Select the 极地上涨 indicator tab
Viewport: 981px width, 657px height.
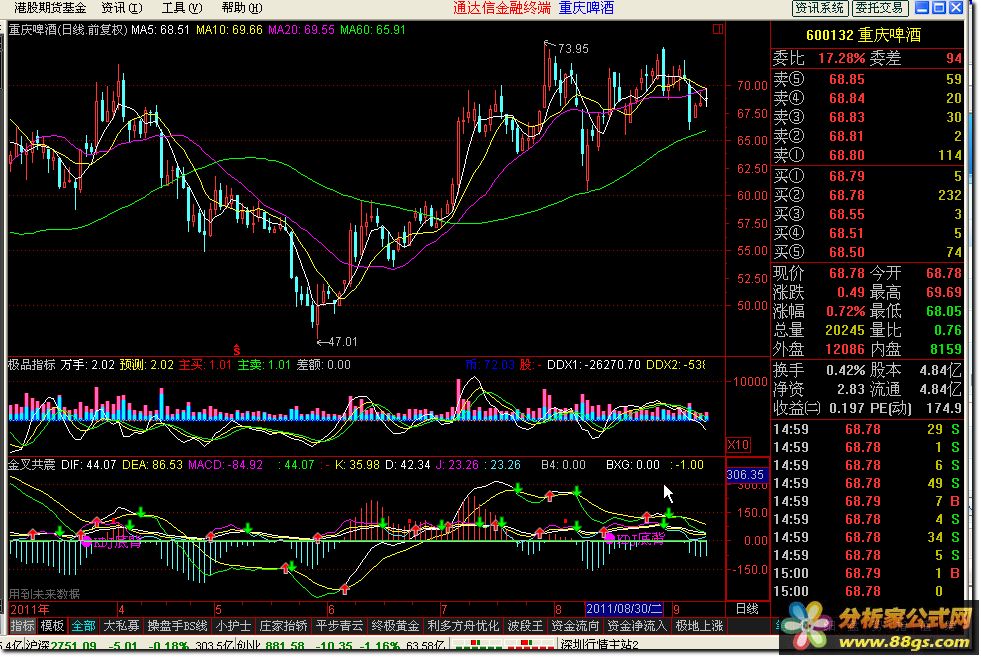click(x=699, y=626)
